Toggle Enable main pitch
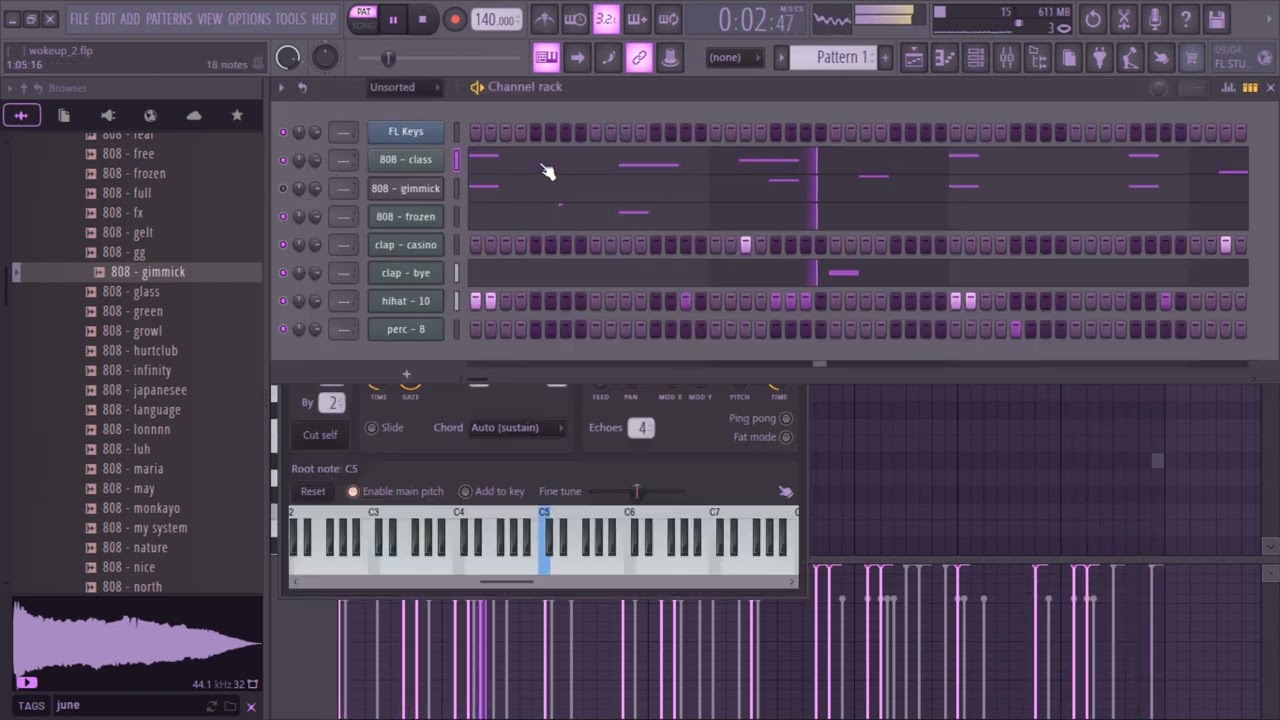 [x=352, y=491]
